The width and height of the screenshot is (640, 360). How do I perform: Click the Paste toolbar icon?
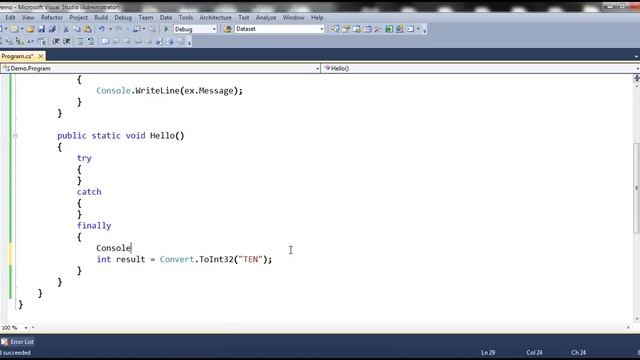click(x=88, y=29)
